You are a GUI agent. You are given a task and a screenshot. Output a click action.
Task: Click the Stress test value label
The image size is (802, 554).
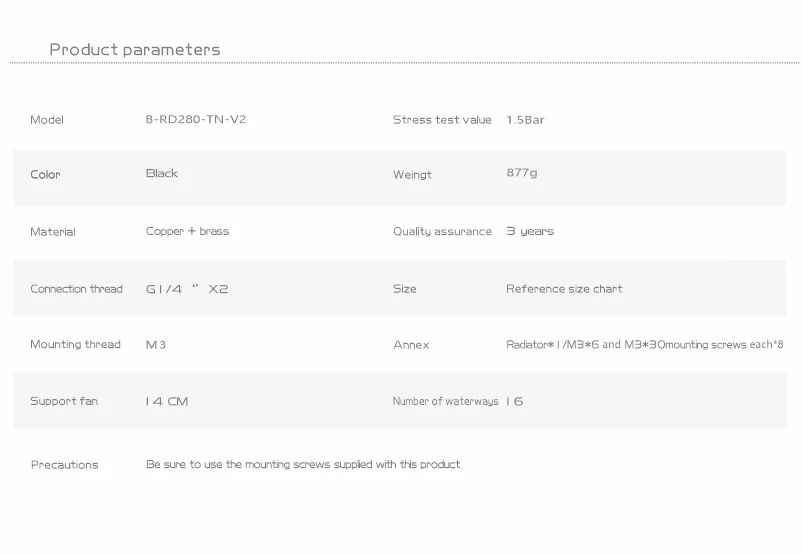442,120
